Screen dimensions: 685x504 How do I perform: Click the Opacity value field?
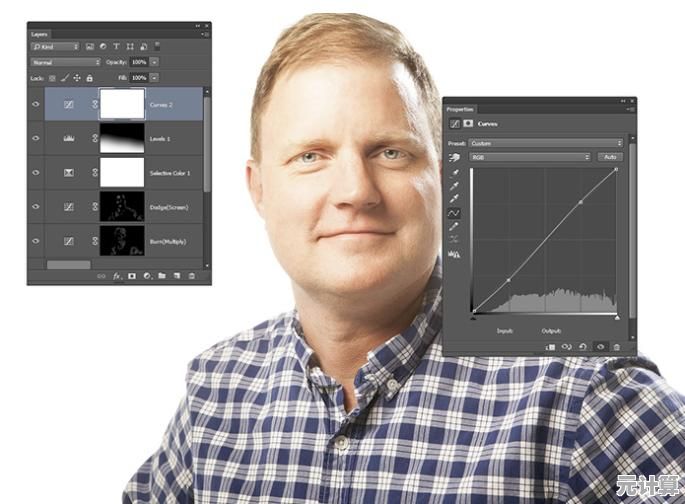(139, 62)
